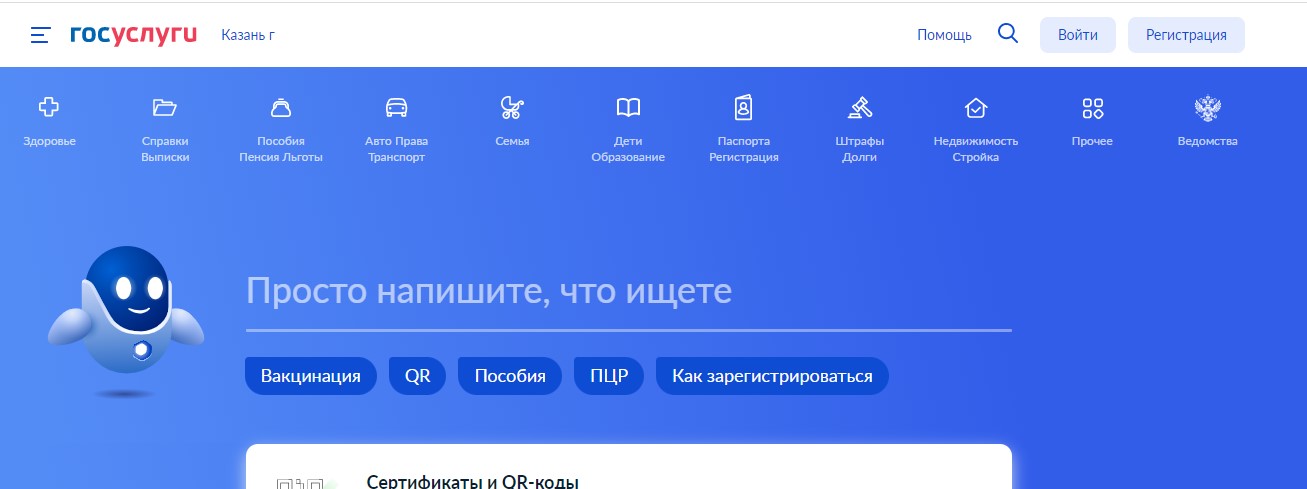Open the Помощь link
The image size is (1307, 489).
pos(944,35)
